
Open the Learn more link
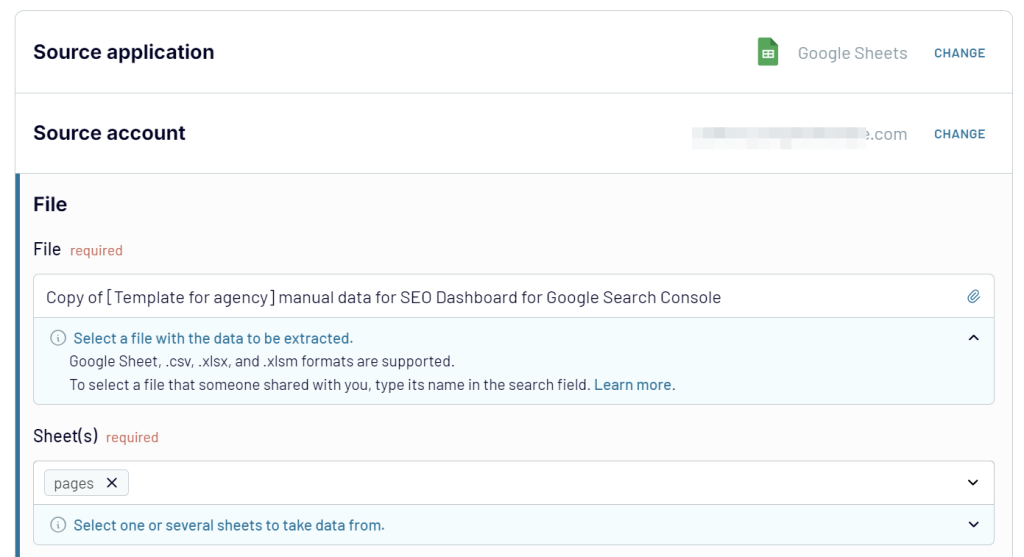click(632, 385)
